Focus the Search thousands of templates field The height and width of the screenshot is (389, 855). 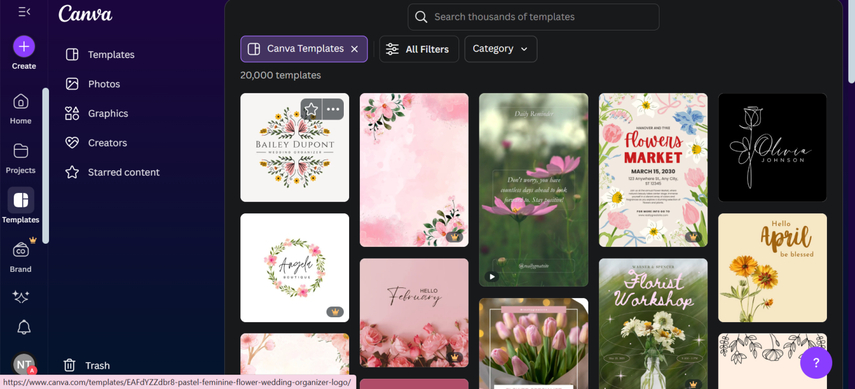(533, 17)
